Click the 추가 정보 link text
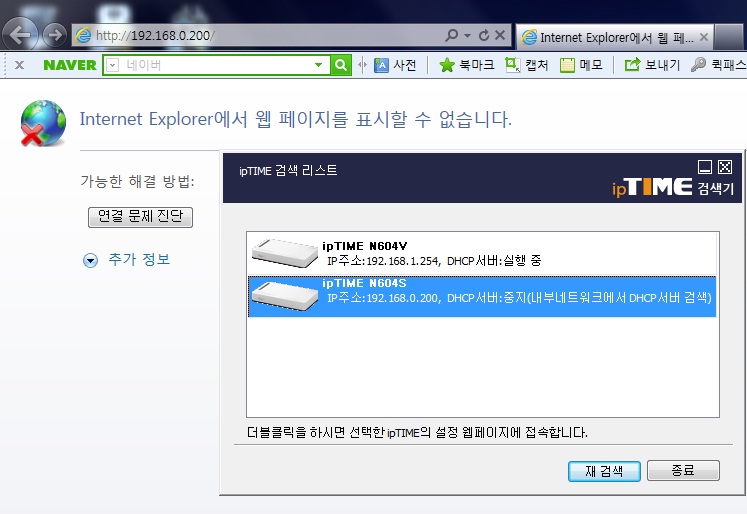The height and width of the screenshot is (514, 747). point(139,259)
